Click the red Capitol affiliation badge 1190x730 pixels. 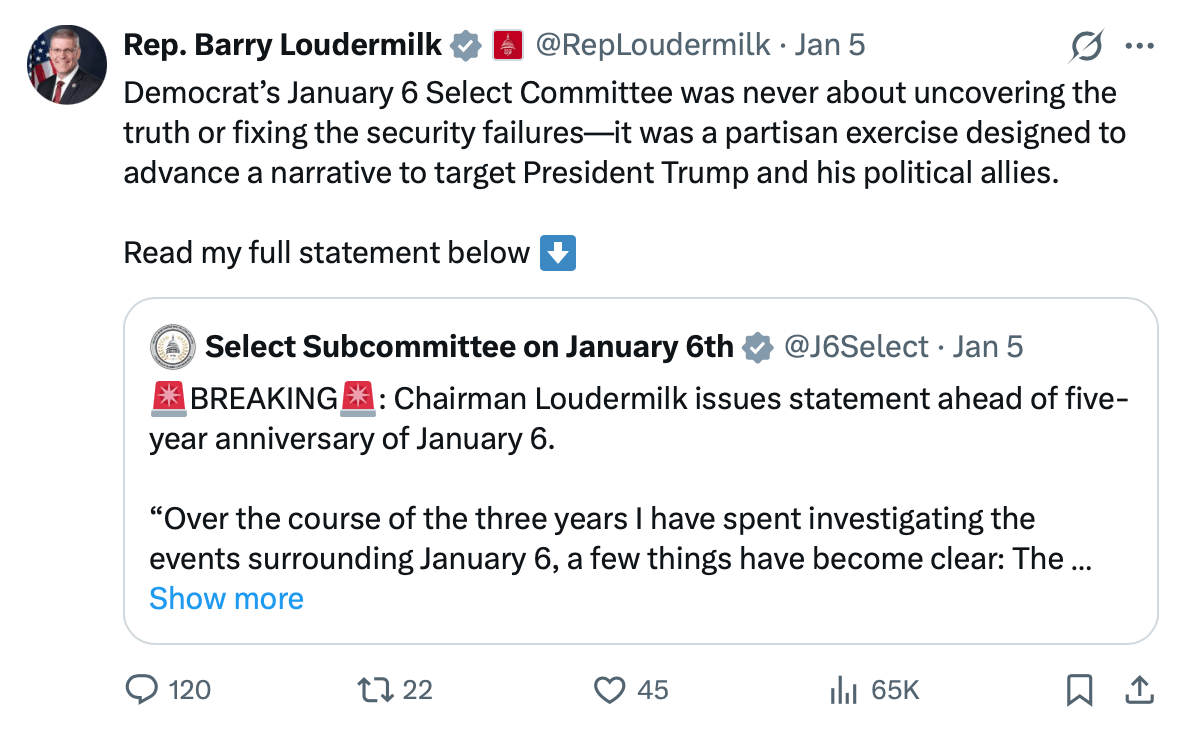coord(509,45)
